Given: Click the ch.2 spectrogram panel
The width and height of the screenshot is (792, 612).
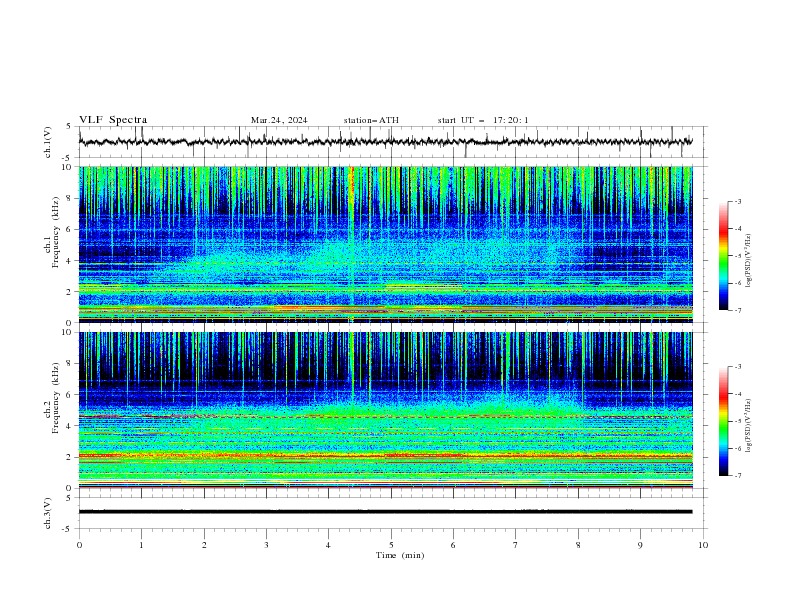Looking at the screenshot, I should pos(385,410).
